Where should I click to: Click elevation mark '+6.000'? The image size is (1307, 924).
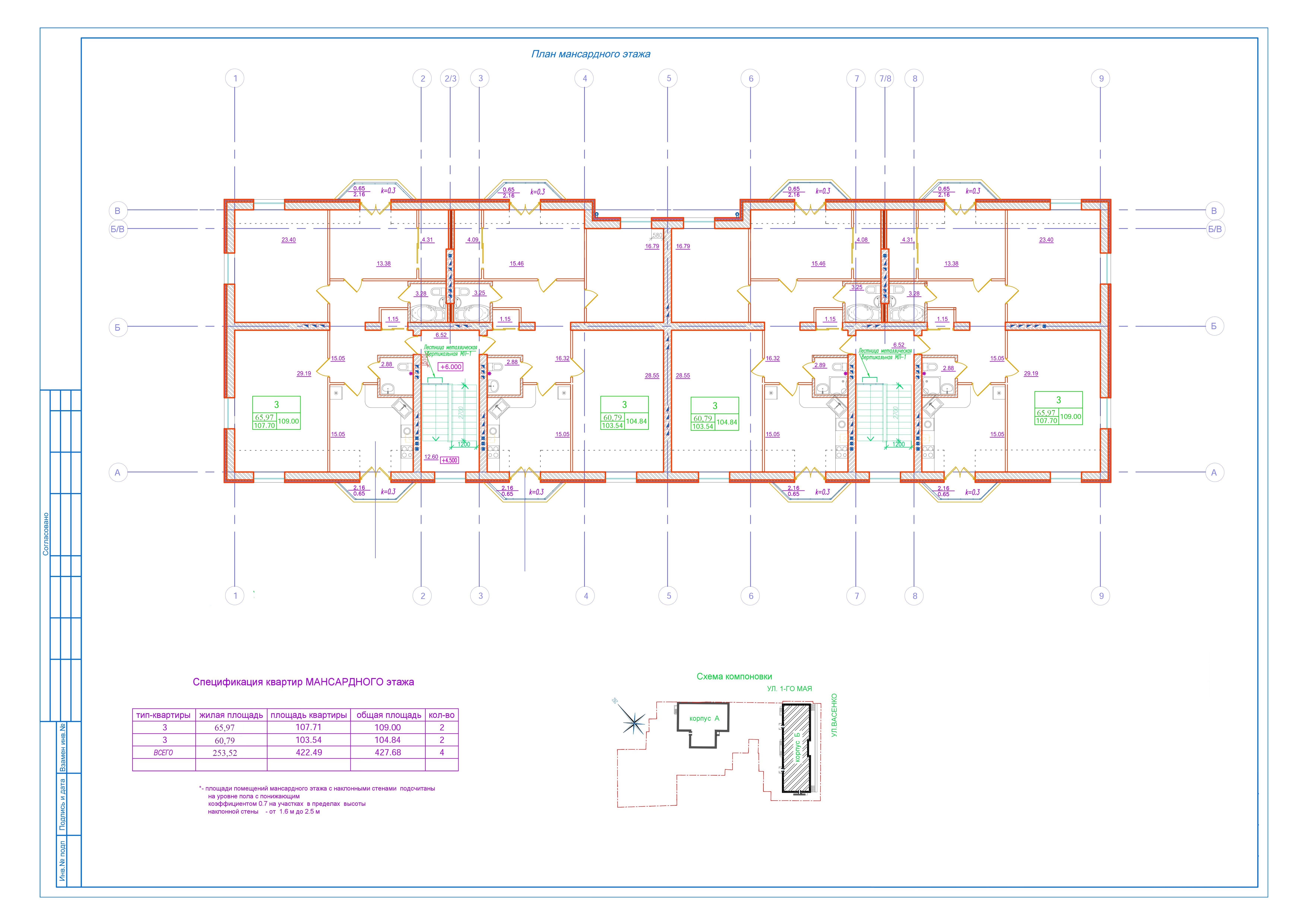click(x=450, y=367)
